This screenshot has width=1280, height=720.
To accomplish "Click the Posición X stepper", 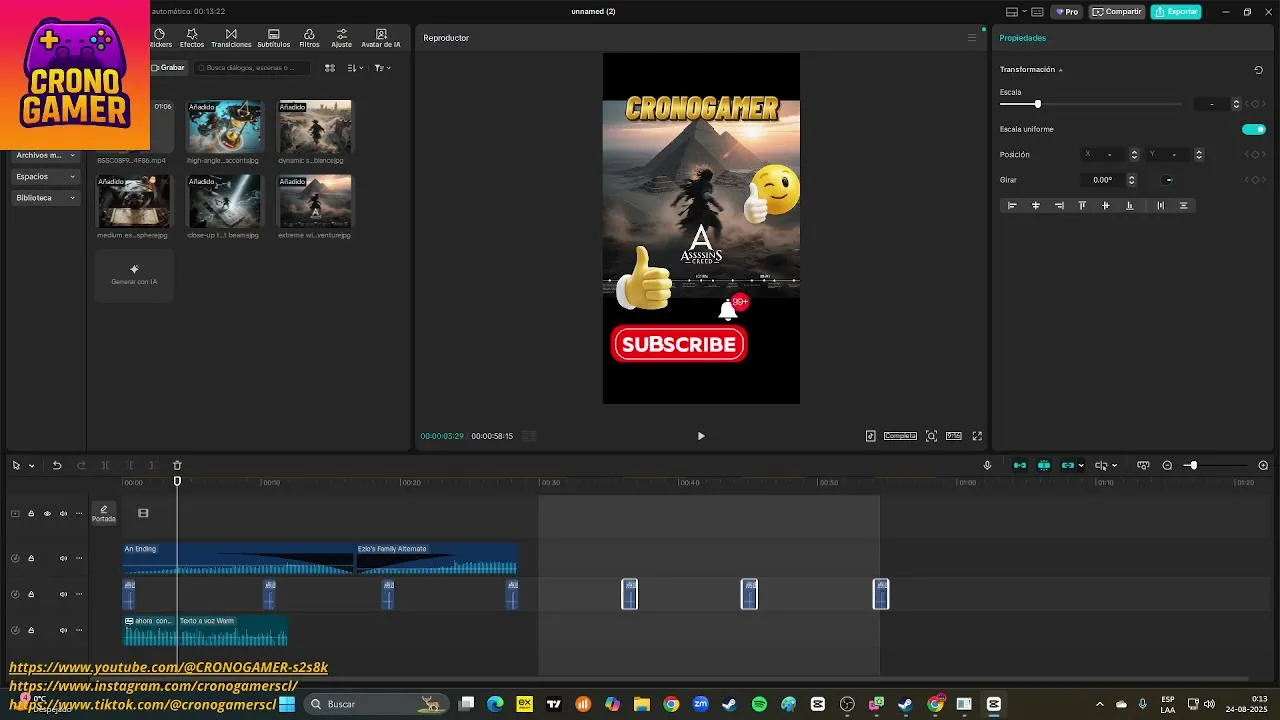I will 1134,154.
